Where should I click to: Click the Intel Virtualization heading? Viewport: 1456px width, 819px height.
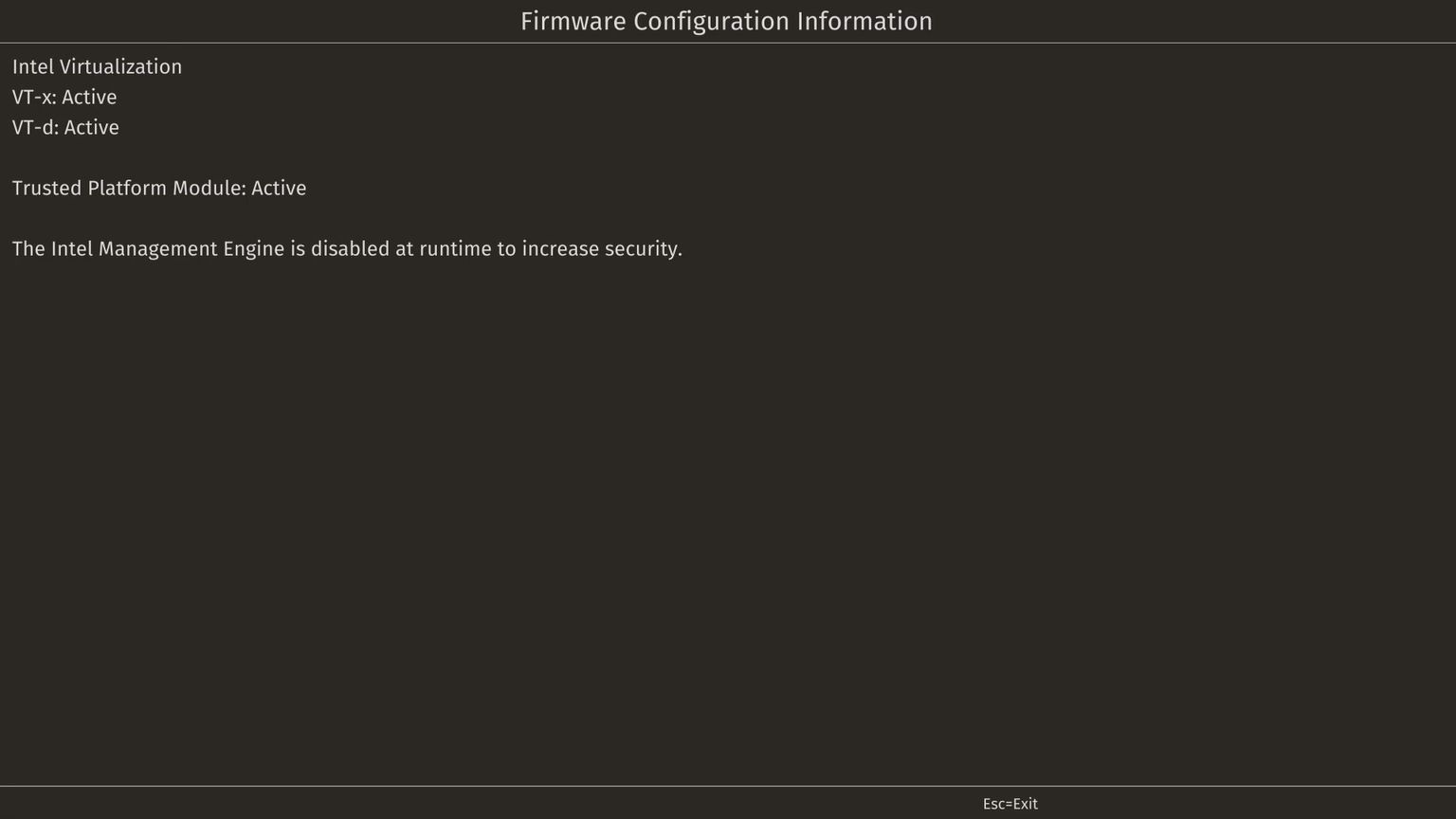(97, 66)
